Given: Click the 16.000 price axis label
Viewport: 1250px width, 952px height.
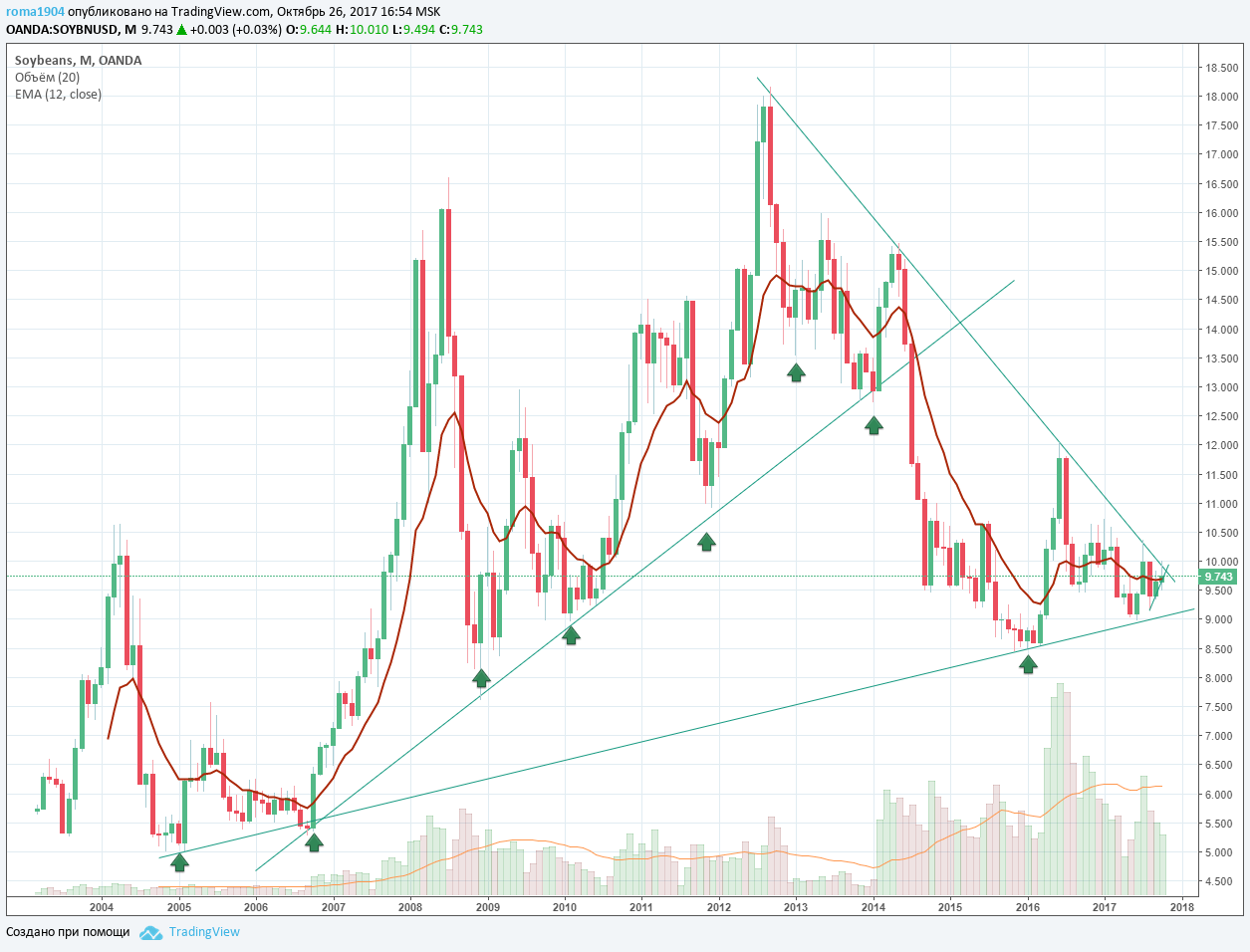Looking at the screenshot, I should click(x=1221, y=213).
